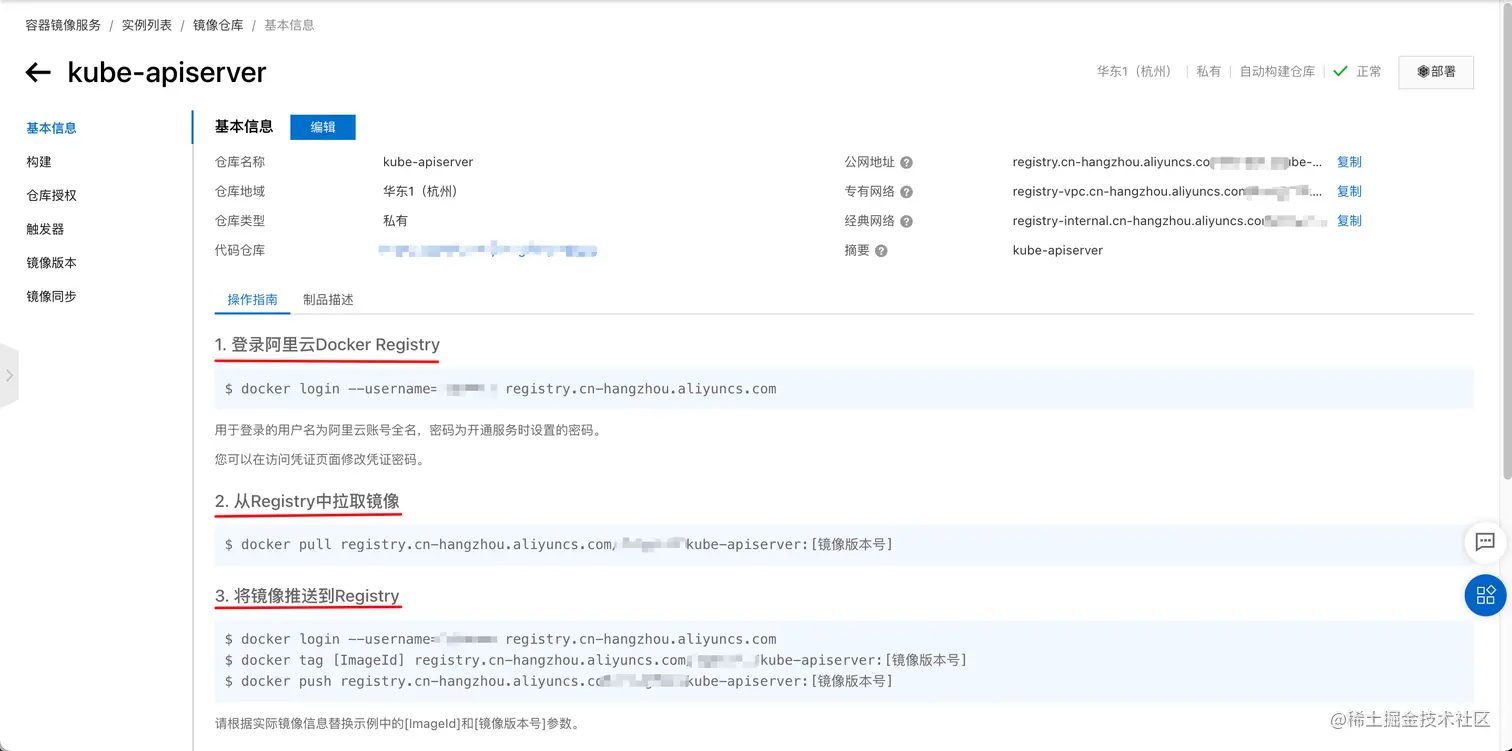Go to 容器镜像服务 breadcrumb
Image resolution: width=1512 pixels, height=751 pixels.
click(63, 25)
